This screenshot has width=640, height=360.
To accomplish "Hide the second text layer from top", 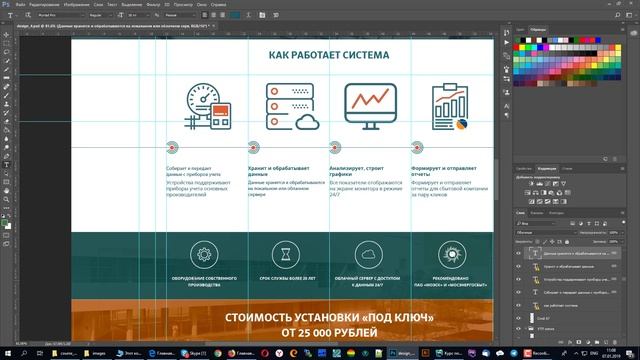I will pos(518,267).
